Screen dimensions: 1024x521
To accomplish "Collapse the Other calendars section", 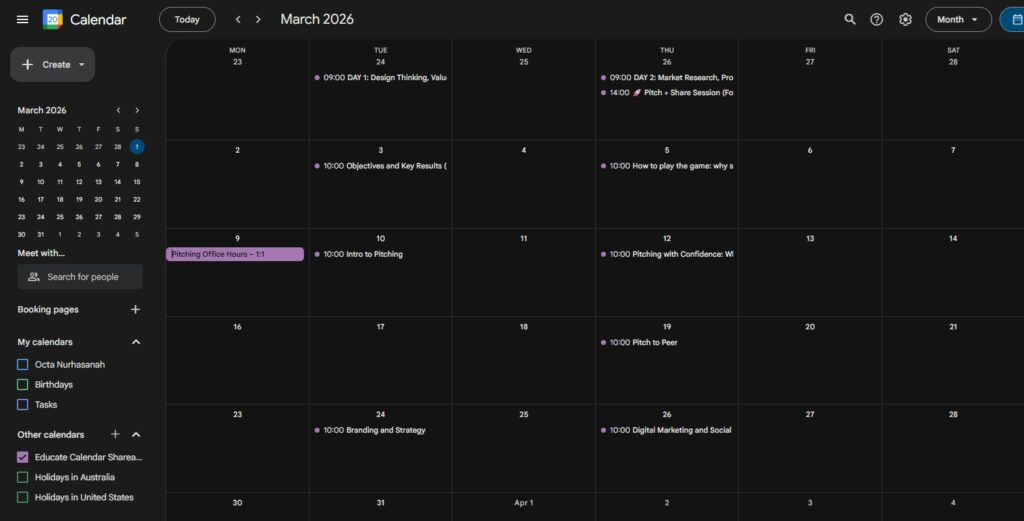I will [137, 434].
